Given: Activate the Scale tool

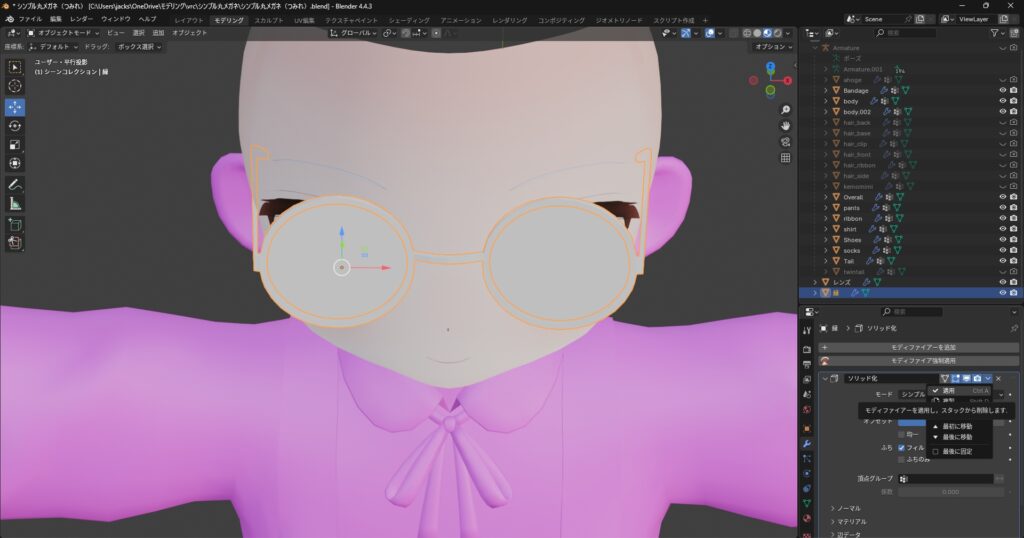Looking at the screenshot, I should (x=14, y=144).
